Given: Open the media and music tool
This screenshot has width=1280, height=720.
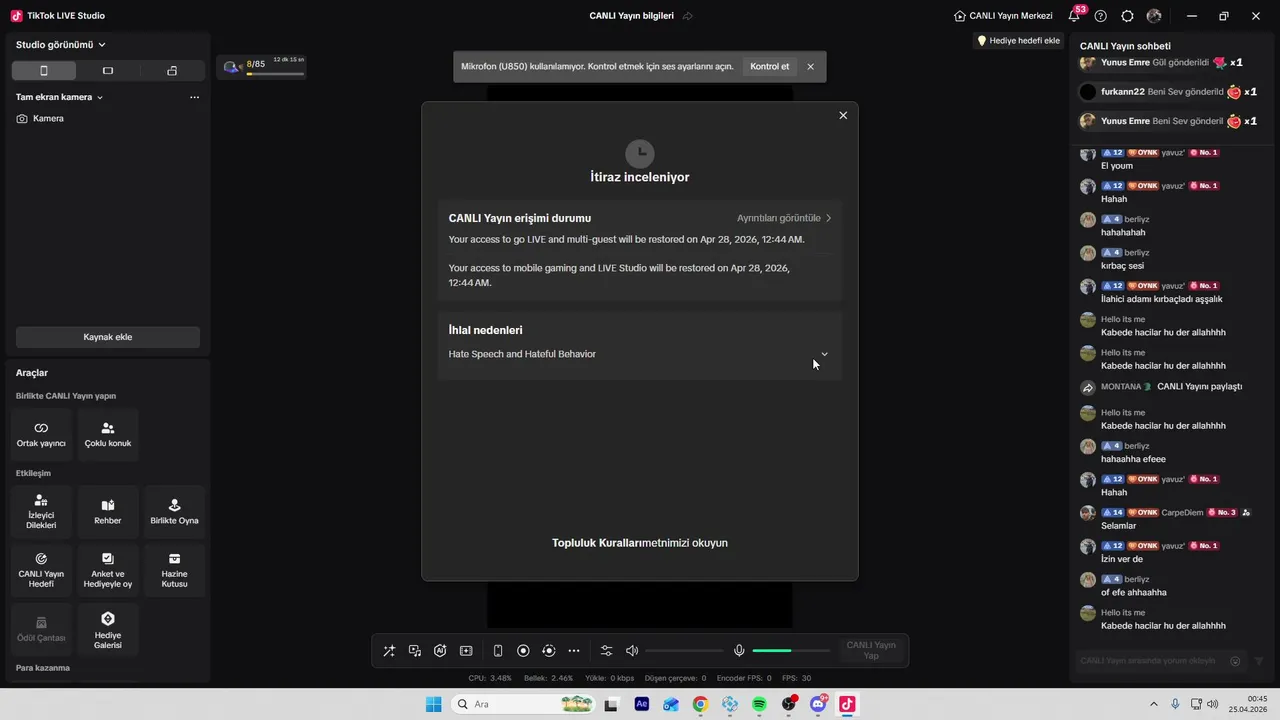Looking at the screenshot, I should (x=415, y=651).
